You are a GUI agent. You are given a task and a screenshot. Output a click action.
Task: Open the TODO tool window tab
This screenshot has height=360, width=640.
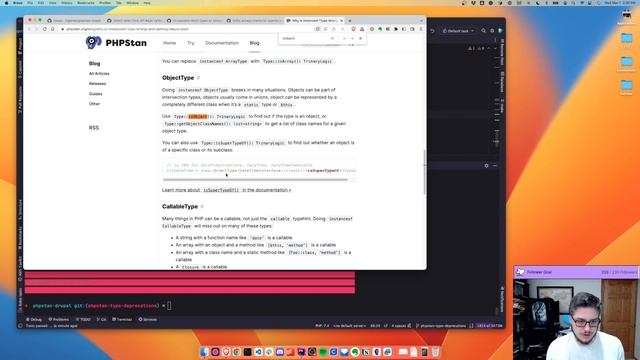pyautogui.click(x=83, y=320)
